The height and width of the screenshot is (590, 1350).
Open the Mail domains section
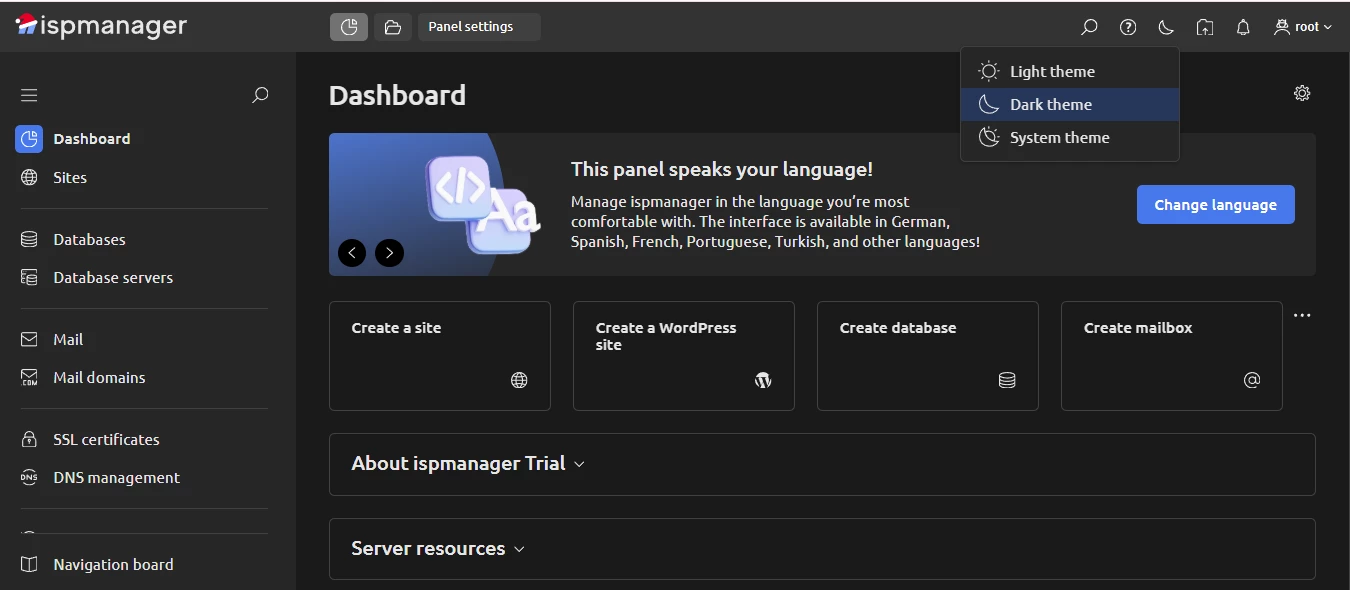(99, 377)
